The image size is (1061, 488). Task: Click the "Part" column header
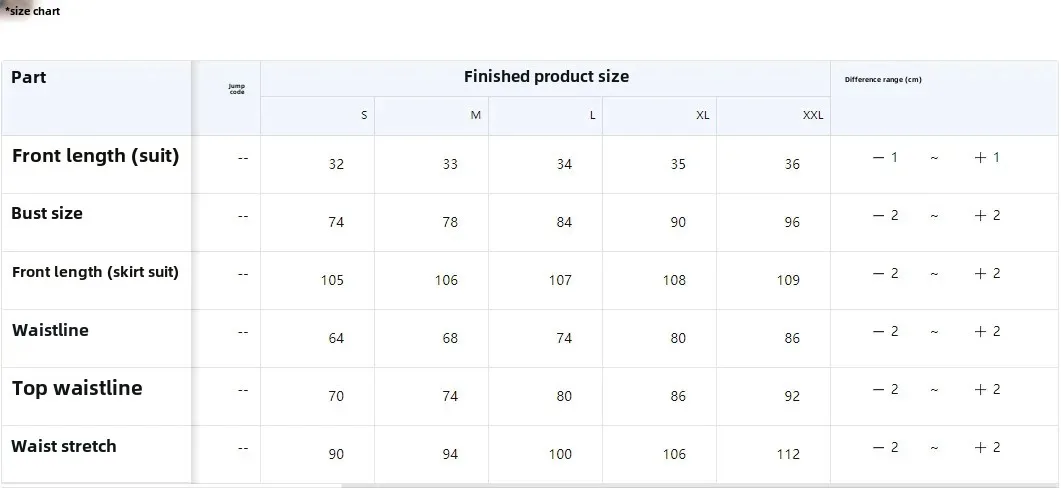[29, 78]
